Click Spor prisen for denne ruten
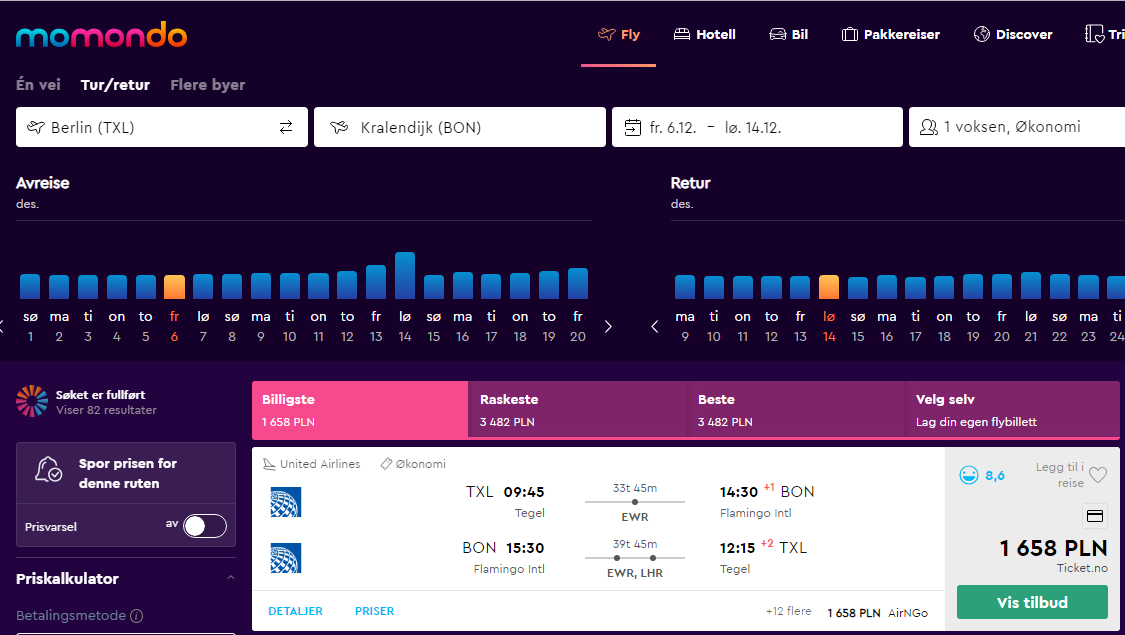This screenshot has width=1125, height=635. 127,473
